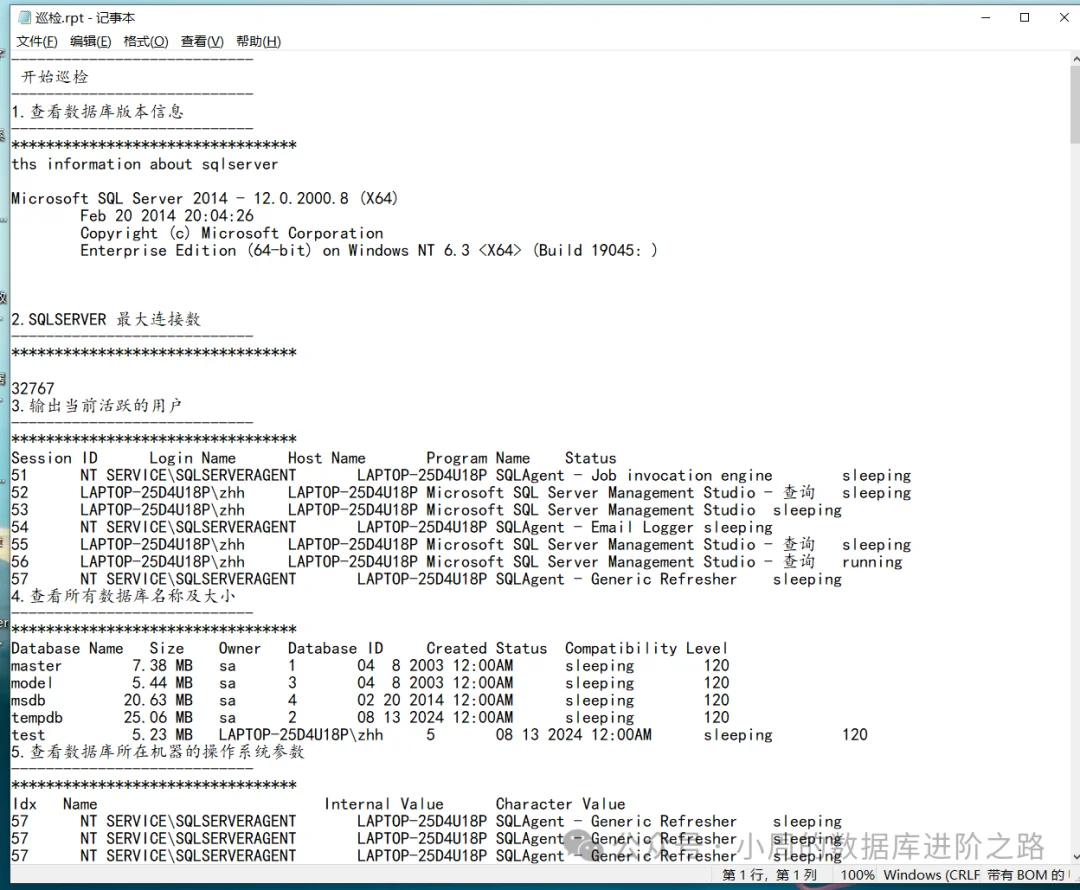Click the 'Internal Value' column header

384,804
